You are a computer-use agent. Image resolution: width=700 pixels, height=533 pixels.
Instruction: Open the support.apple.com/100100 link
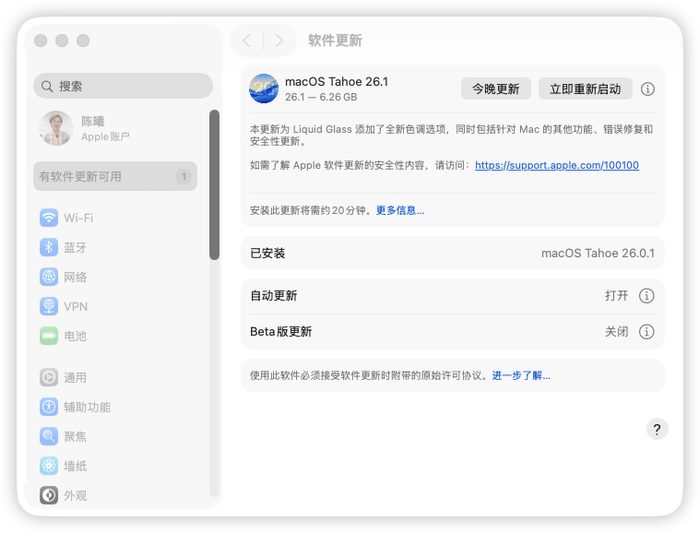point(557,165)
